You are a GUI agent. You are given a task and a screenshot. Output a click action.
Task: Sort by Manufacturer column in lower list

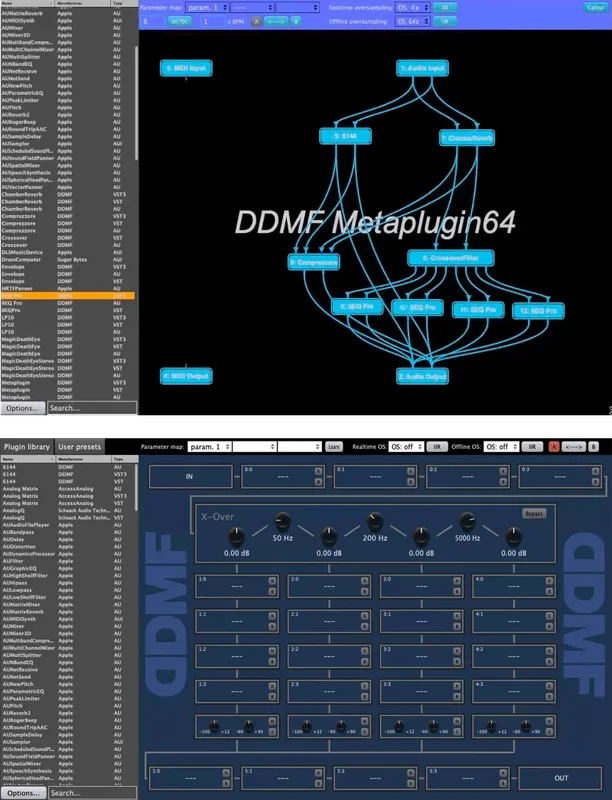point(84,459)
